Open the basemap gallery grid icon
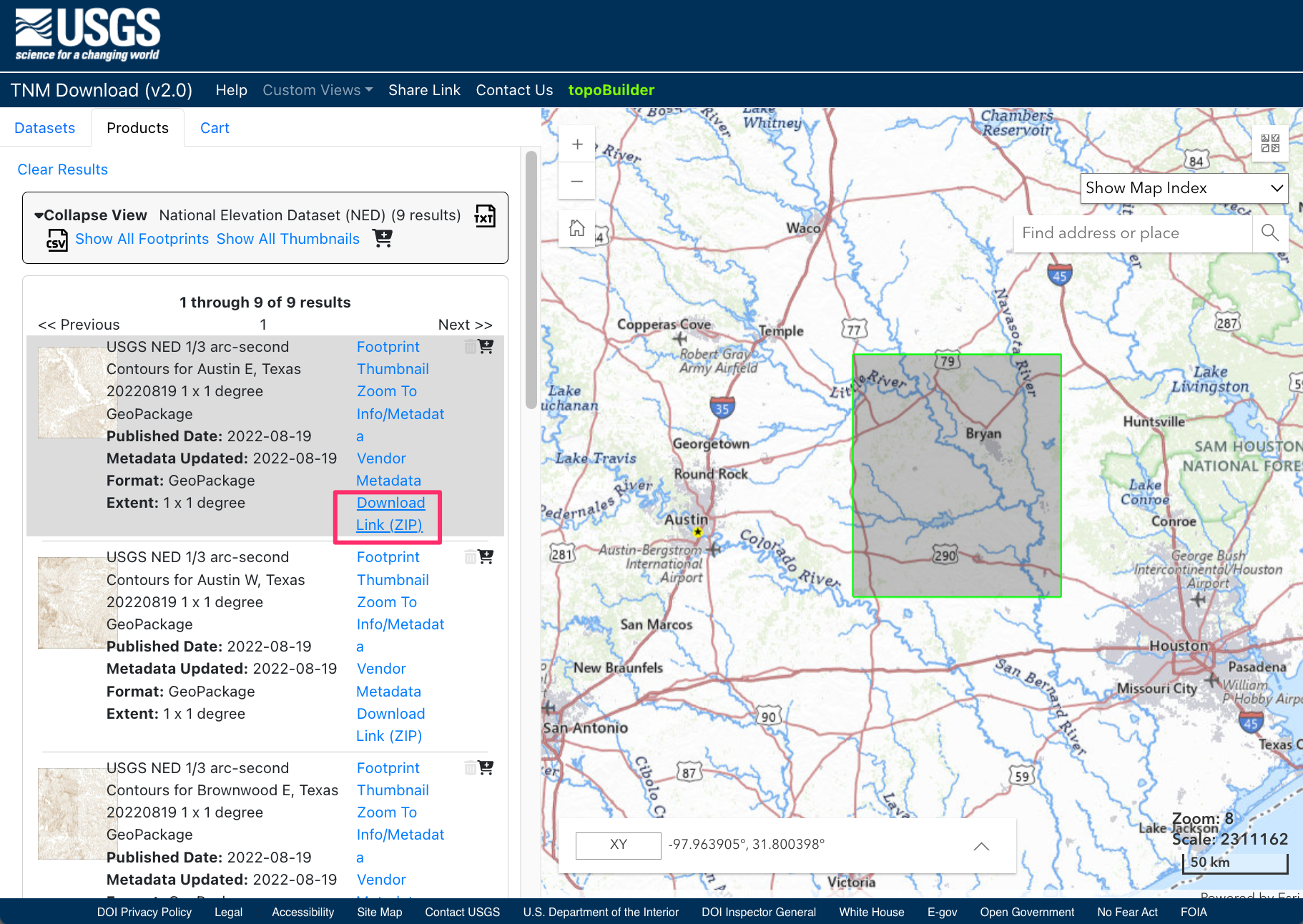 tap(1270, 143)
